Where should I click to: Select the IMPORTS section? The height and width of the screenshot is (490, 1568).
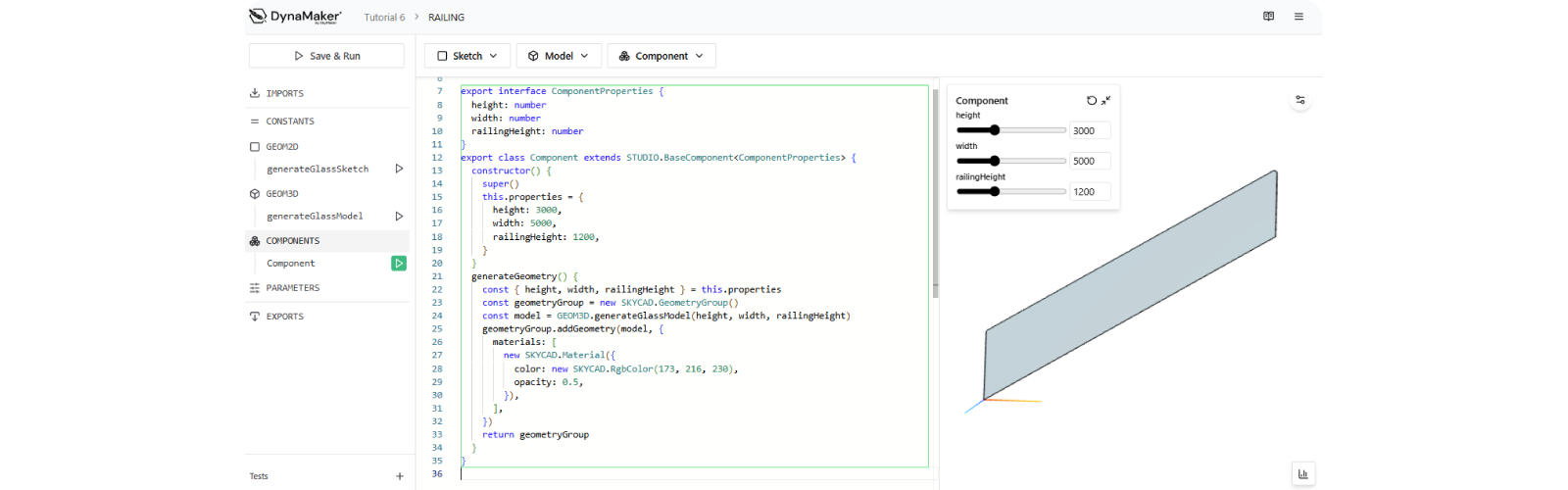point(285,93)
